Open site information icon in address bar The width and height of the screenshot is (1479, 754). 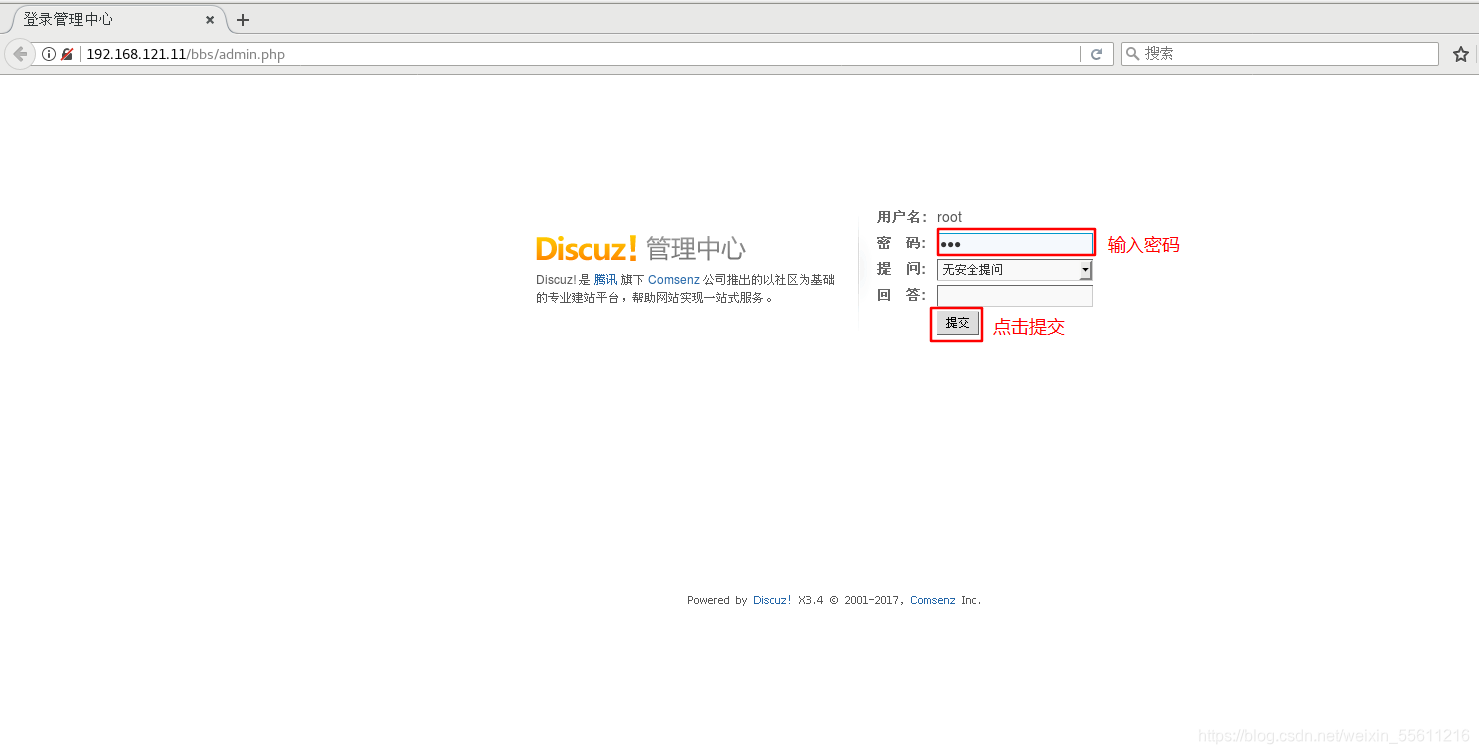(49, 54)
